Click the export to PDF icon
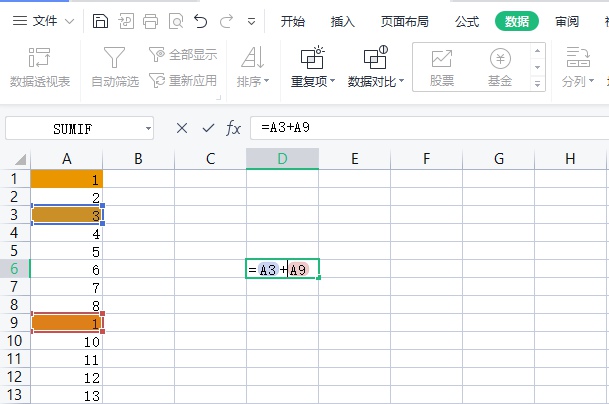 pyautogui.click(x=126, y=21)
